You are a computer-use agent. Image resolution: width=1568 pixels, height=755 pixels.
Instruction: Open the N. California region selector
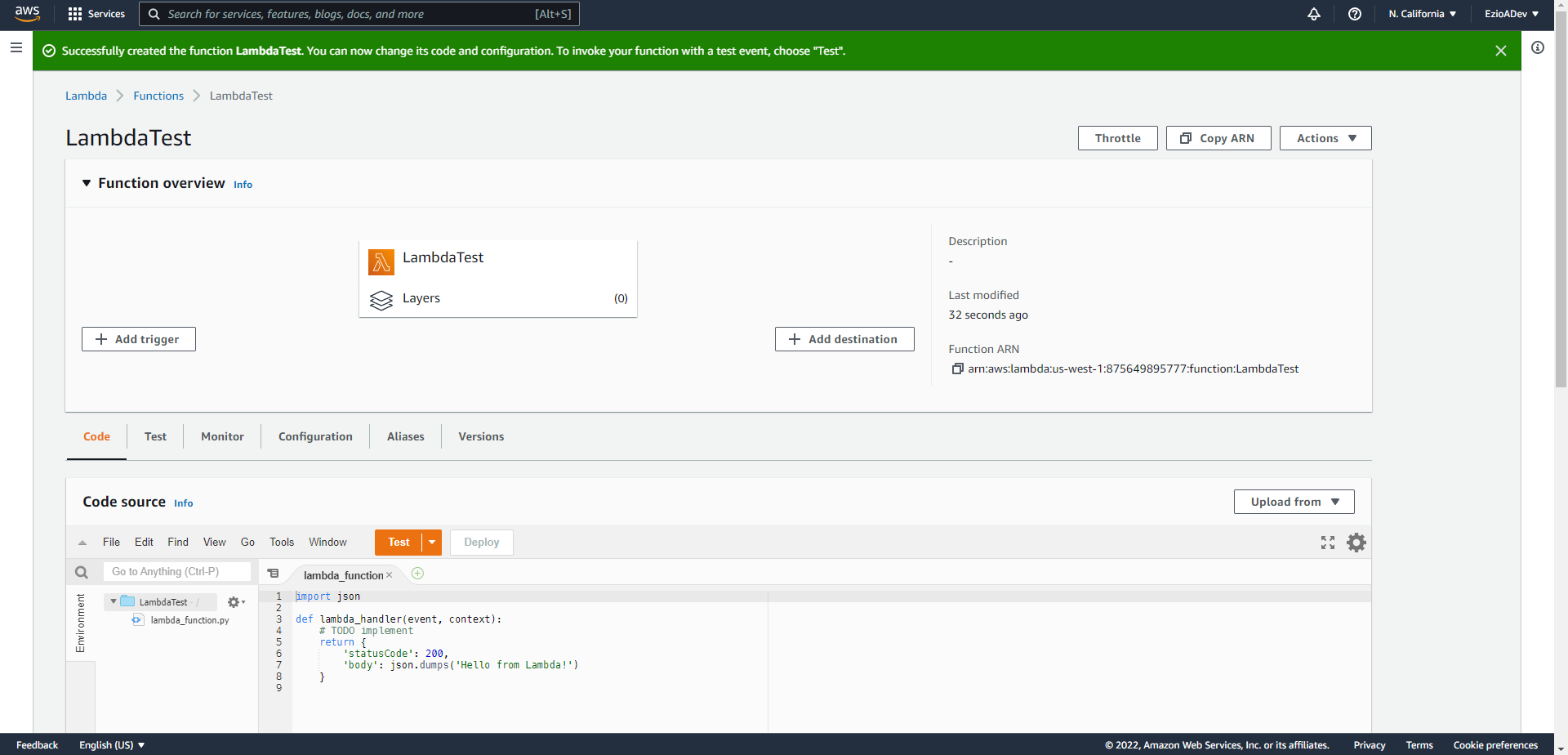(1422, 14)
